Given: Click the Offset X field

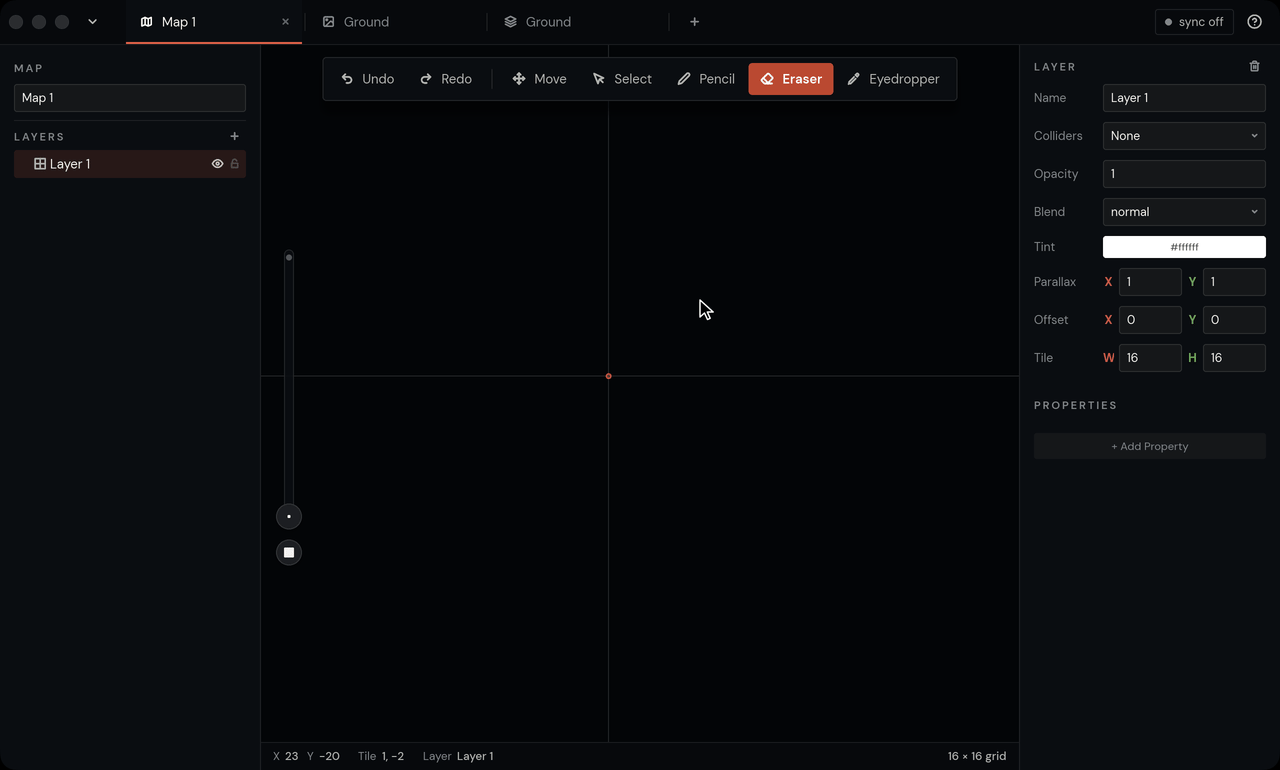Looking at the screenshot, I should pyautogui.click(x=1150, y=320).
